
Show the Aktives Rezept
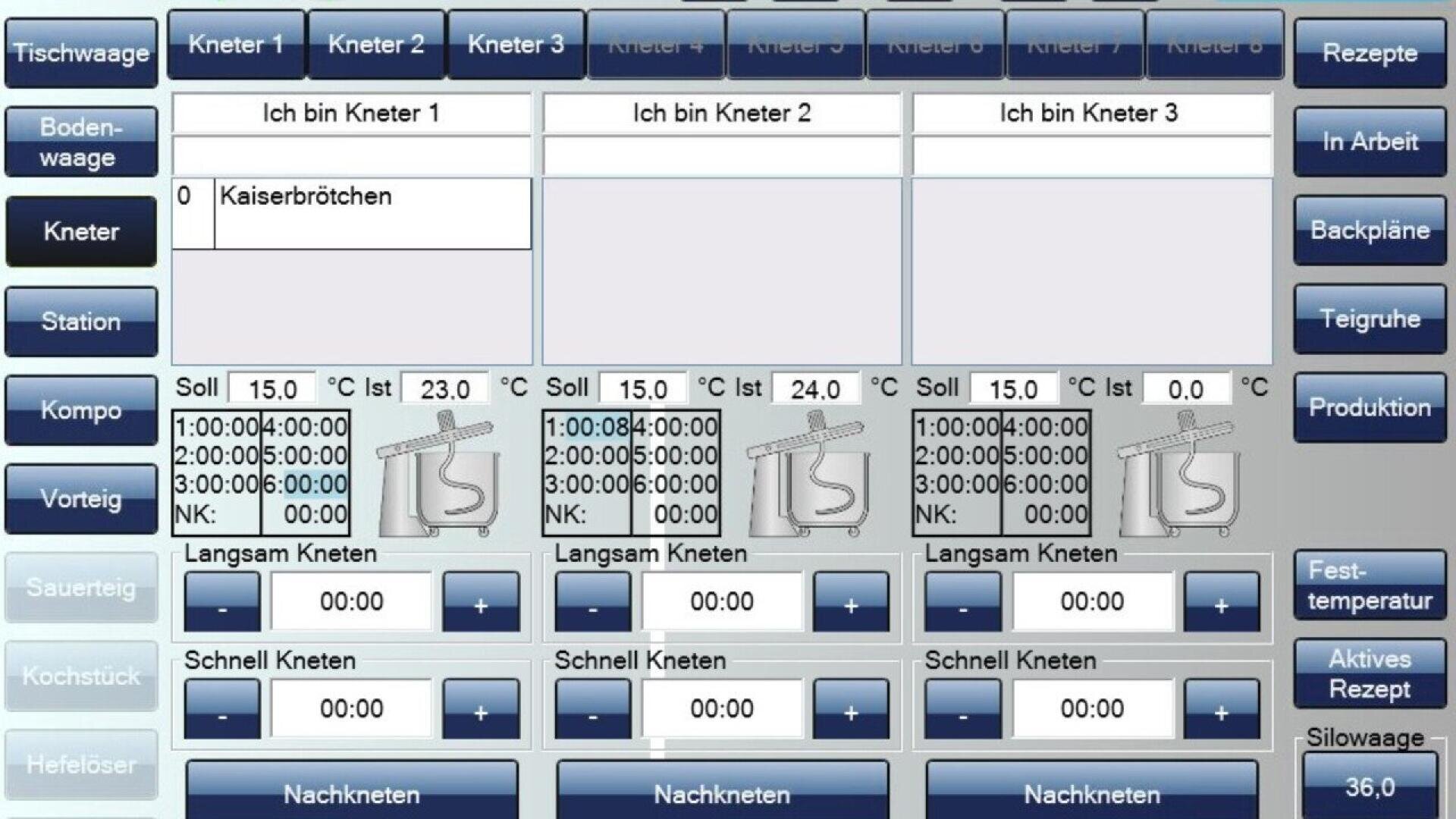tap(1370, 675)
